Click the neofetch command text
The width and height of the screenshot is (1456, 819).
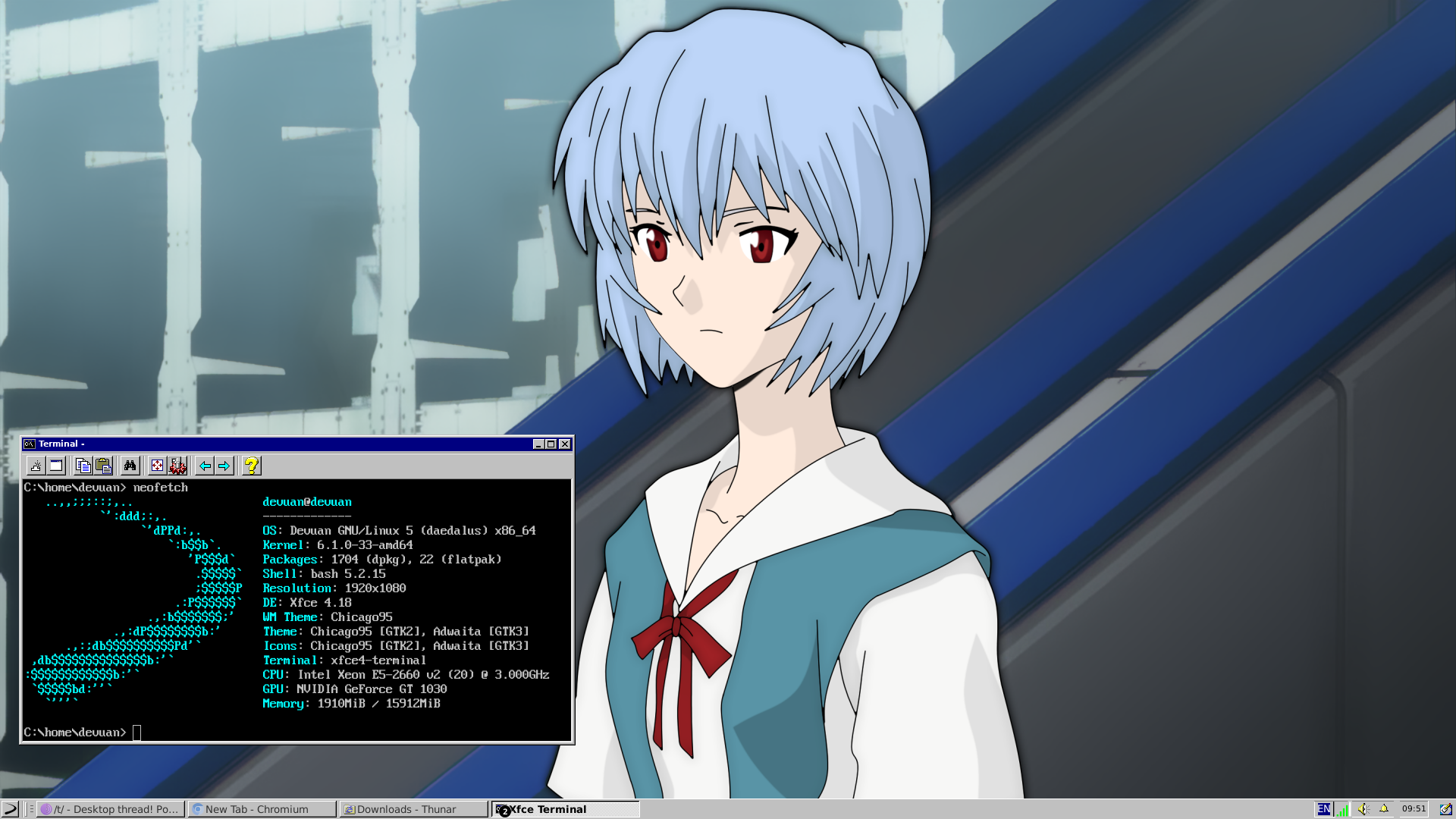(x=161, y=488)
